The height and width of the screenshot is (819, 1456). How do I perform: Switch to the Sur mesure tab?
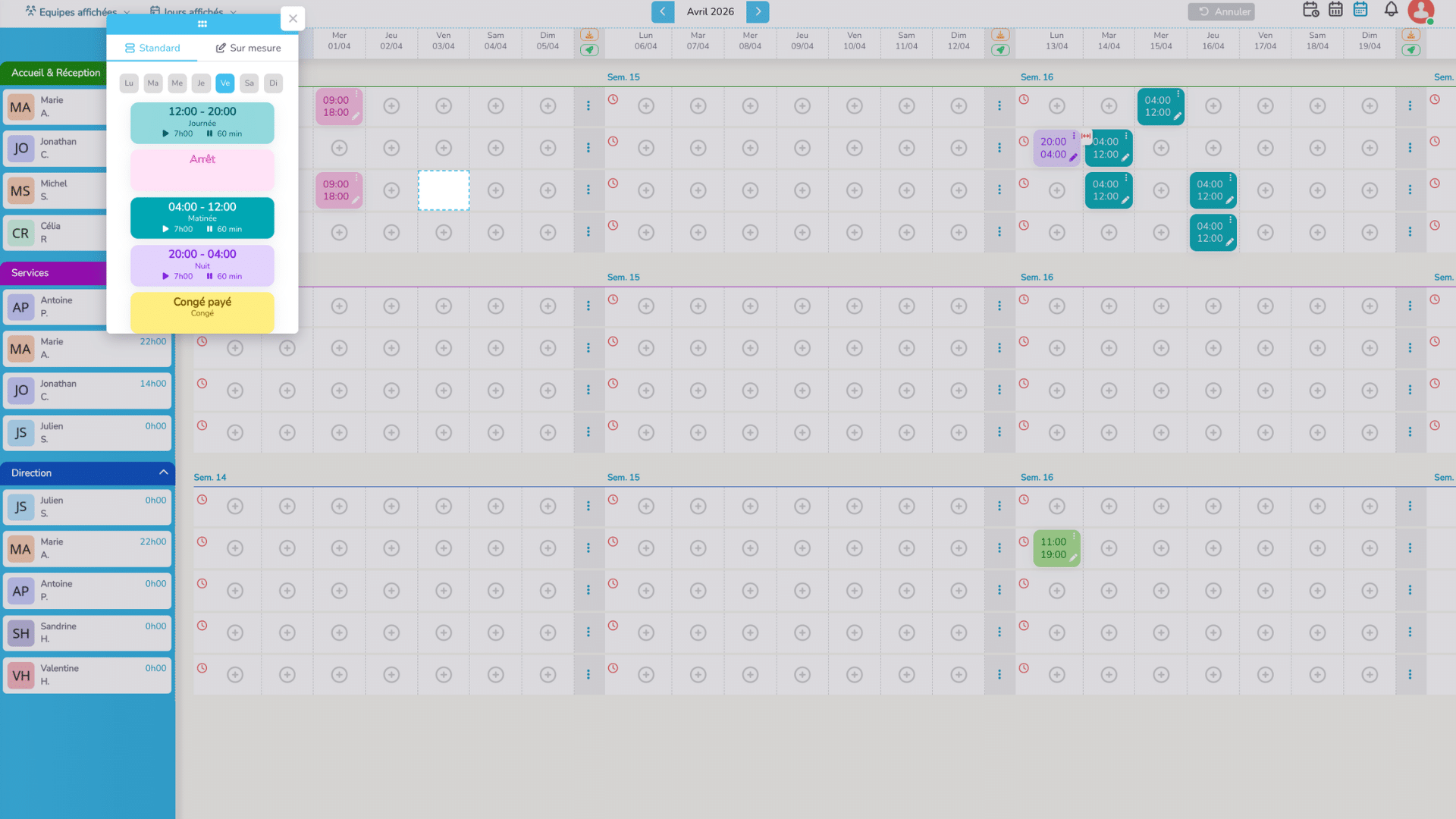pos(248,48)
